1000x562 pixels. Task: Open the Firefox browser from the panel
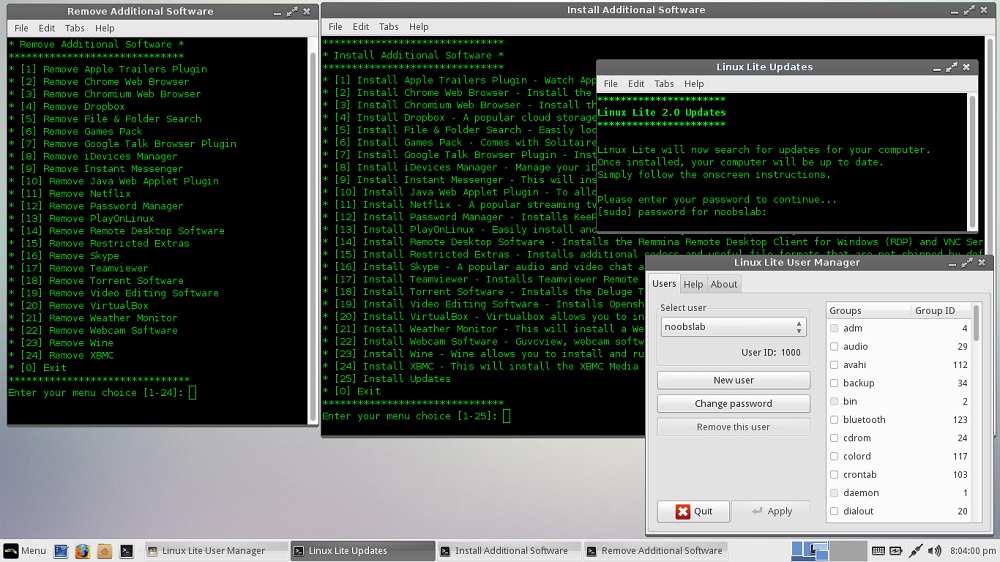click(x=82, y=551)
